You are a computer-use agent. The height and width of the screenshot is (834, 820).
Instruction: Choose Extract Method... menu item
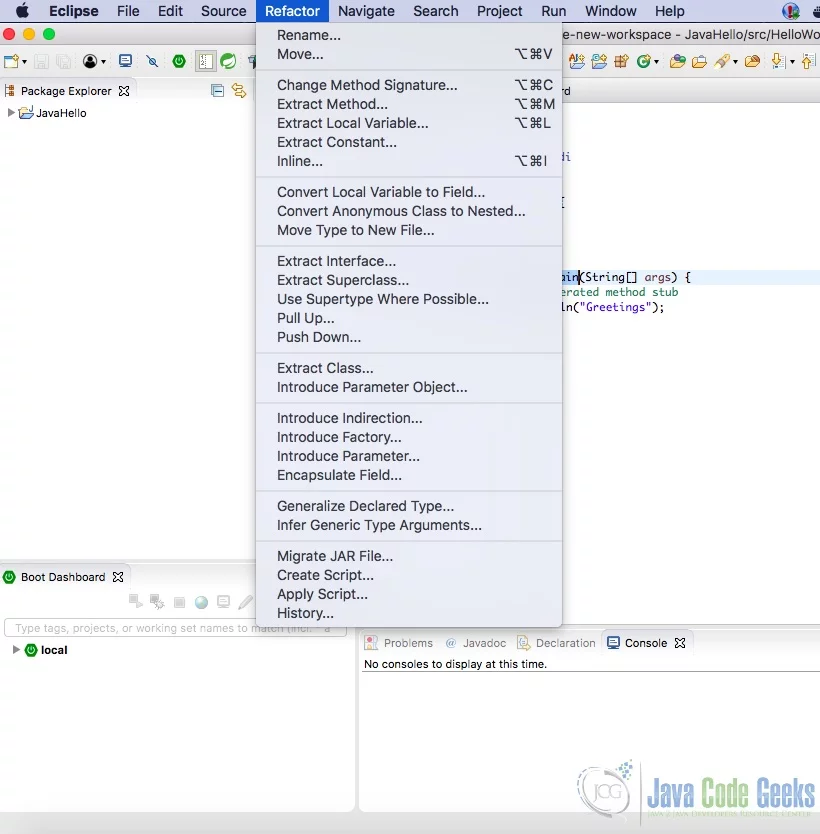[409, 104]
